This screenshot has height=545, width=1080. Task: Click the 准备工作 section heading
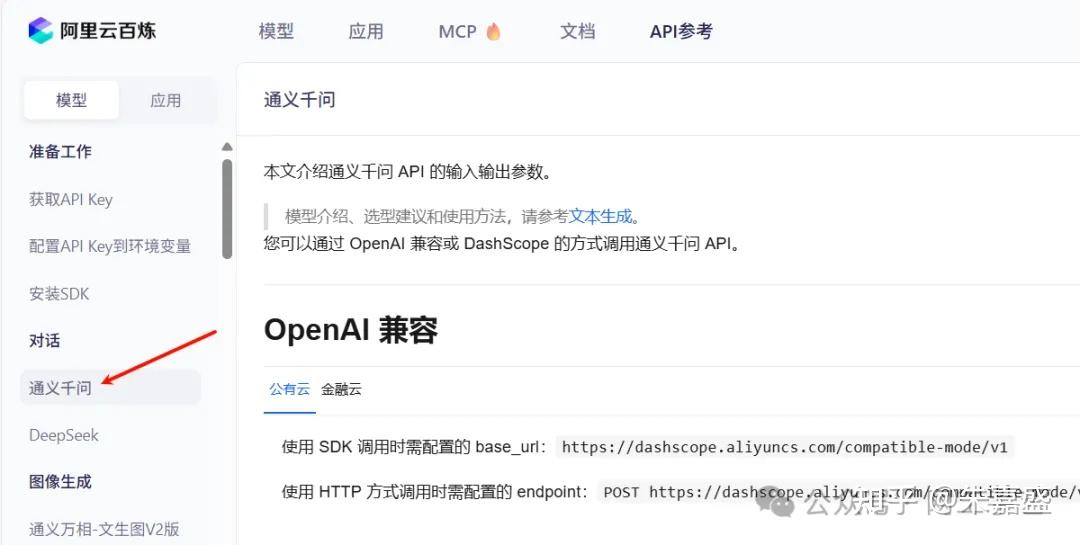(x=60, y=152)
